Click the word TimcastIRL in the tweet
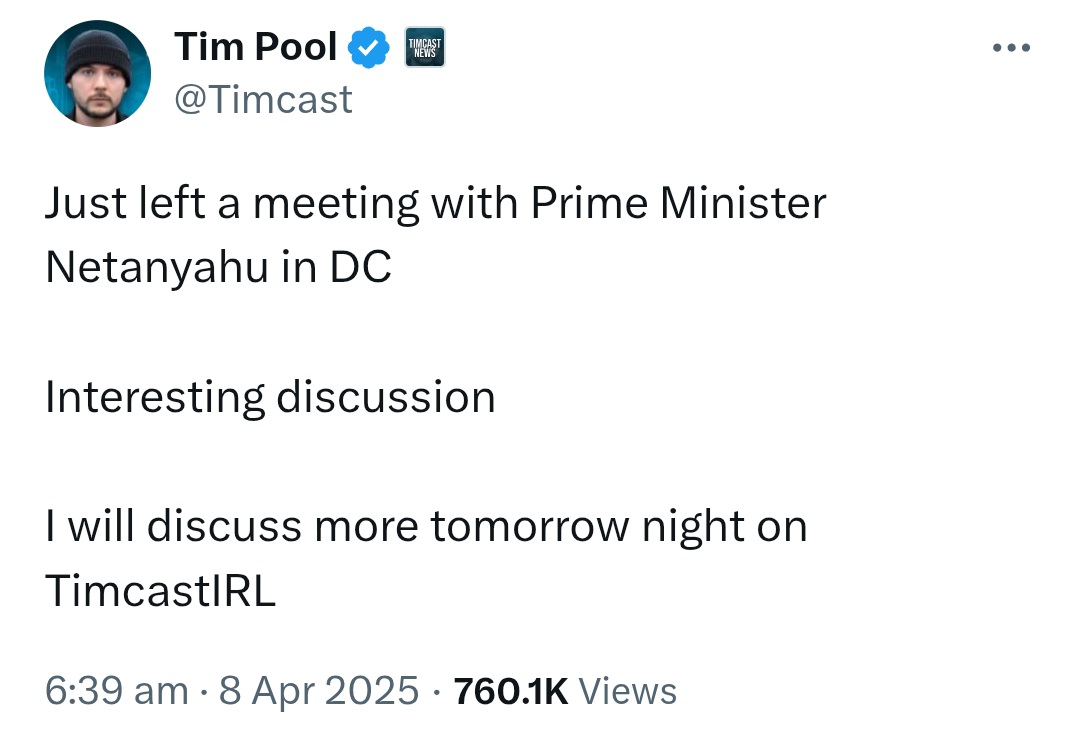Screen dimensions: 1080x747 (x=160, y=591)
